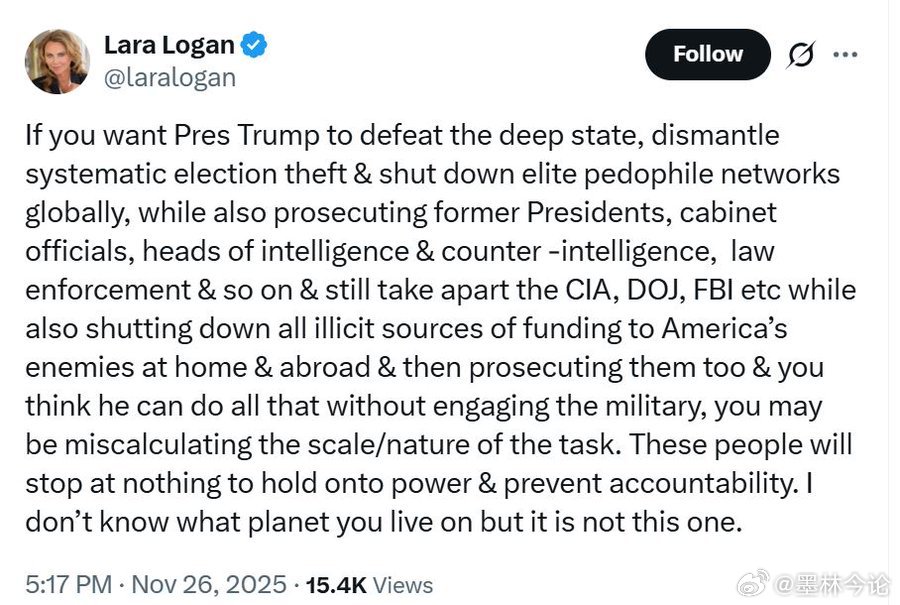The width and height of the screenshot is (900, 605).
Task: Click the Nov 26, 2025 date
Action: coord(209,584)
